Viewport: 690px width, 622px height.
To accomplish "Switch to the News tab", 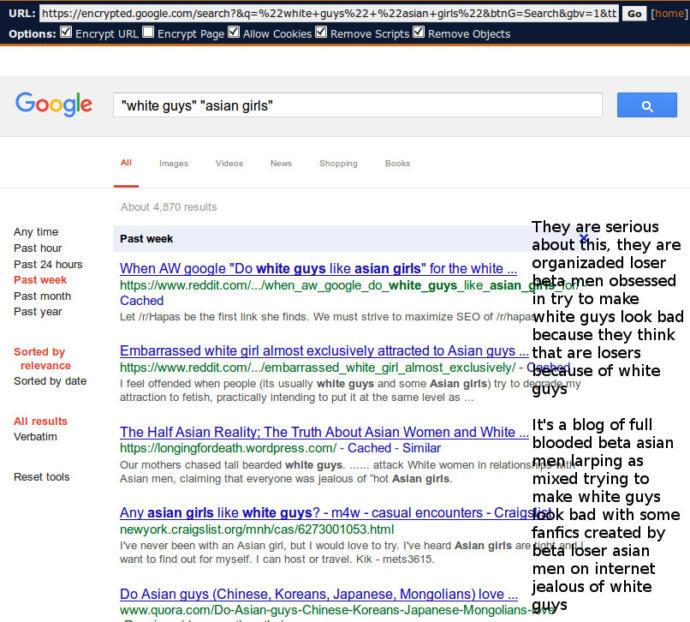I will (281, 163).
